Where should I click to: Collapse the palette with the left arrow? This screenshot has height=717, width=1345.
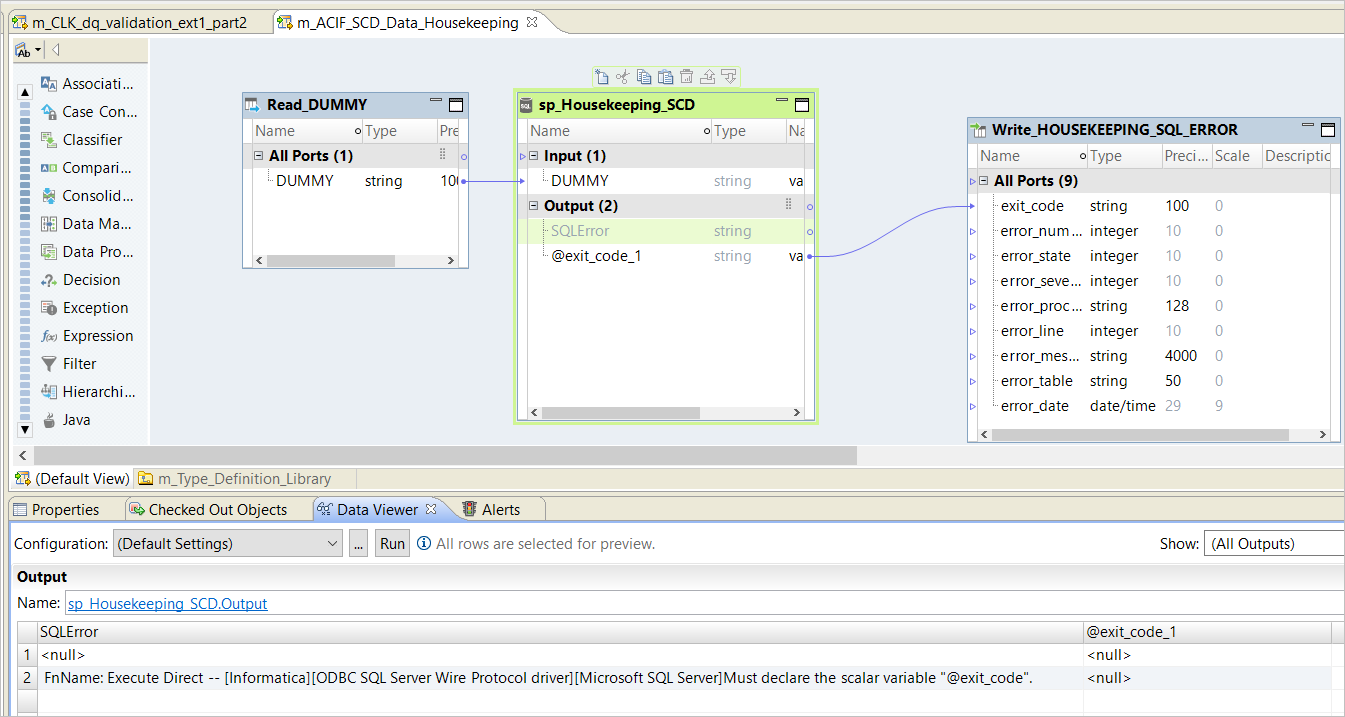[57, 50]
